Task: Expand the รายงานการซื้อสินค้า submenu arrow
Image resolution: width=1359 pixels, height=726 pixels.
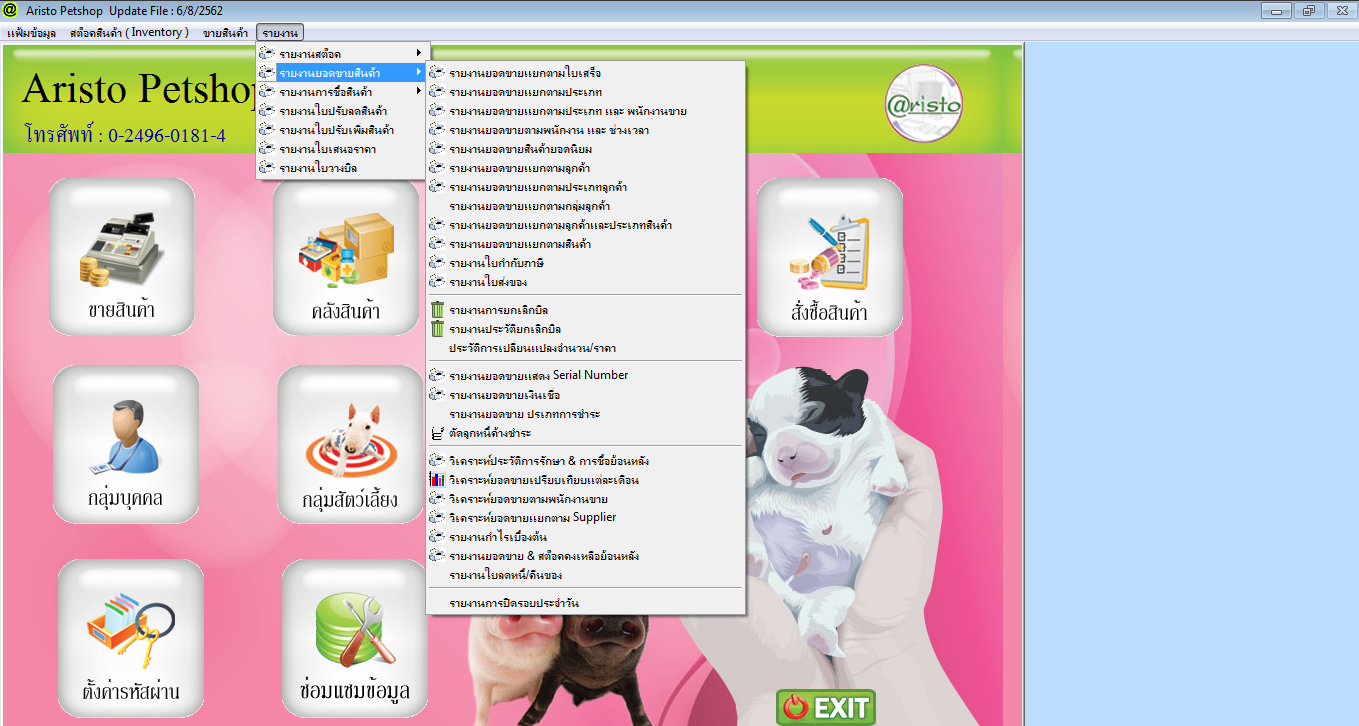Action: click(x=418, y=91)
